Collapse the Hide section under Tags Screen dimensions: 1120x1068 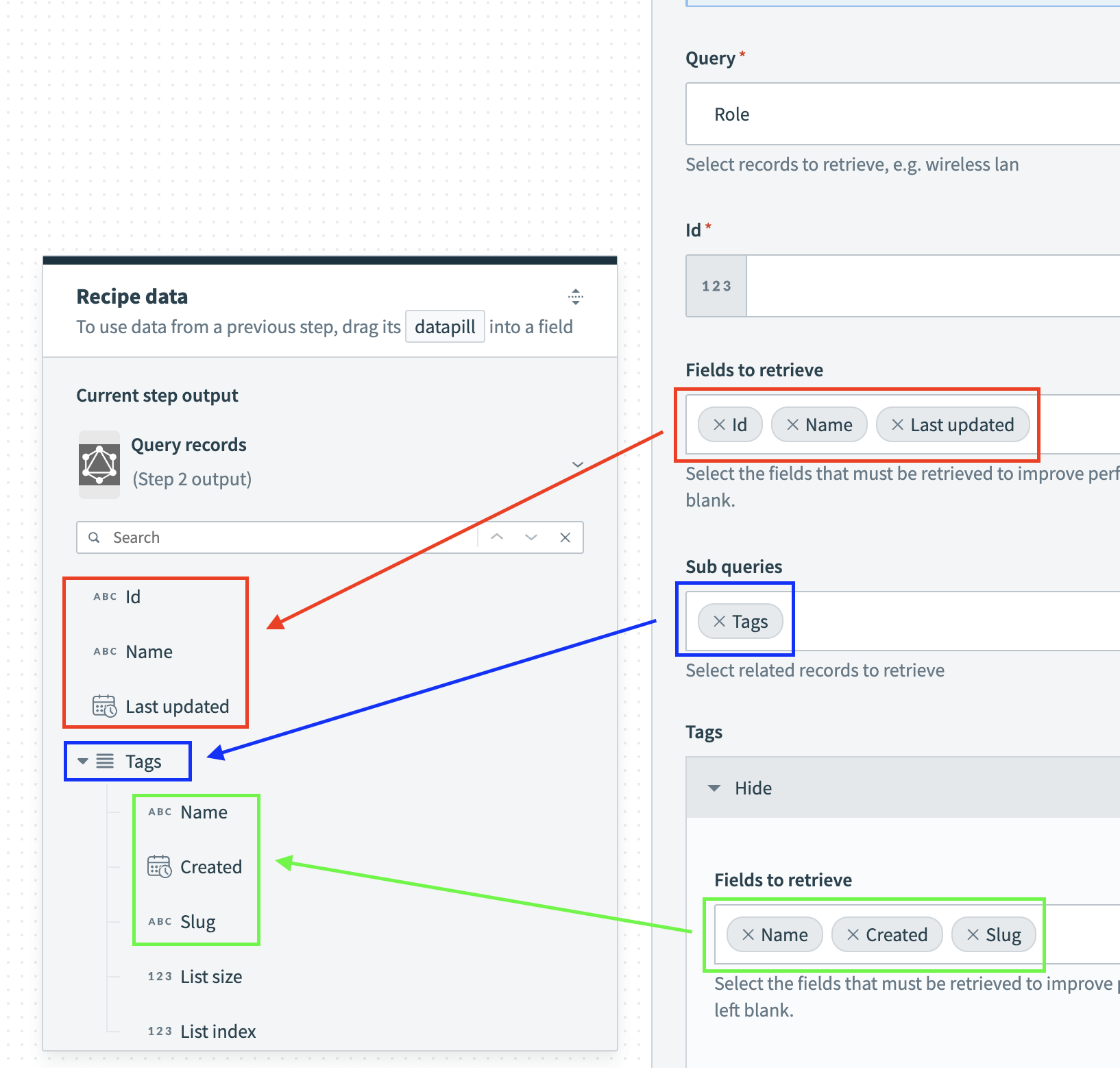tap(715, 788)
